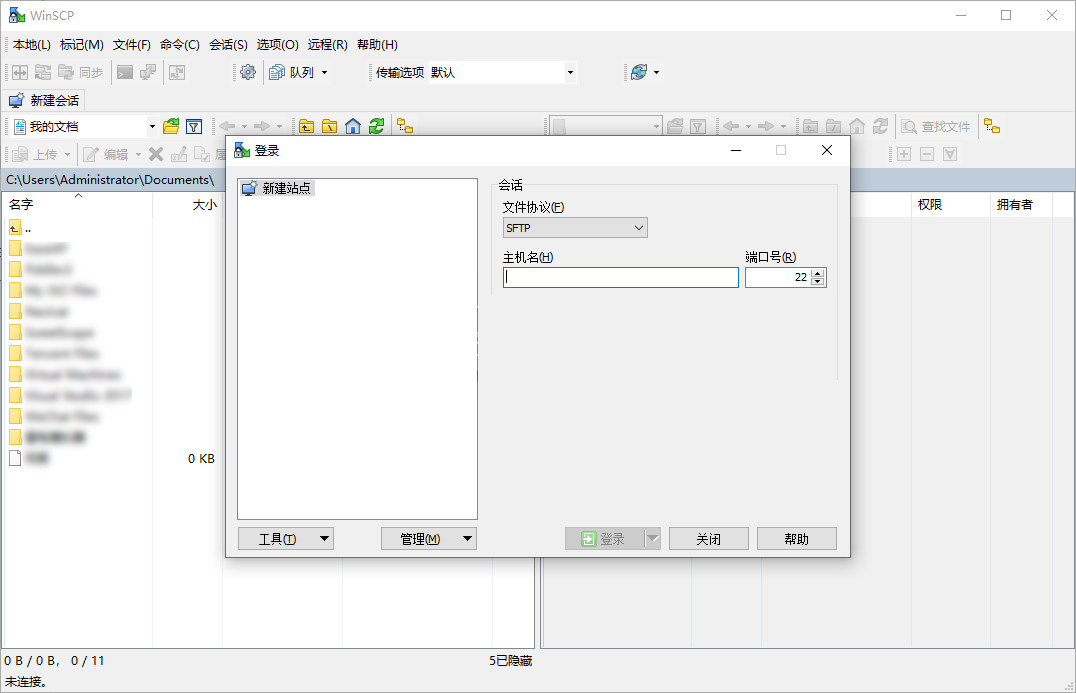Open the 传输选项 默认 dropdown
The image size is (1076, 693).
570,72
